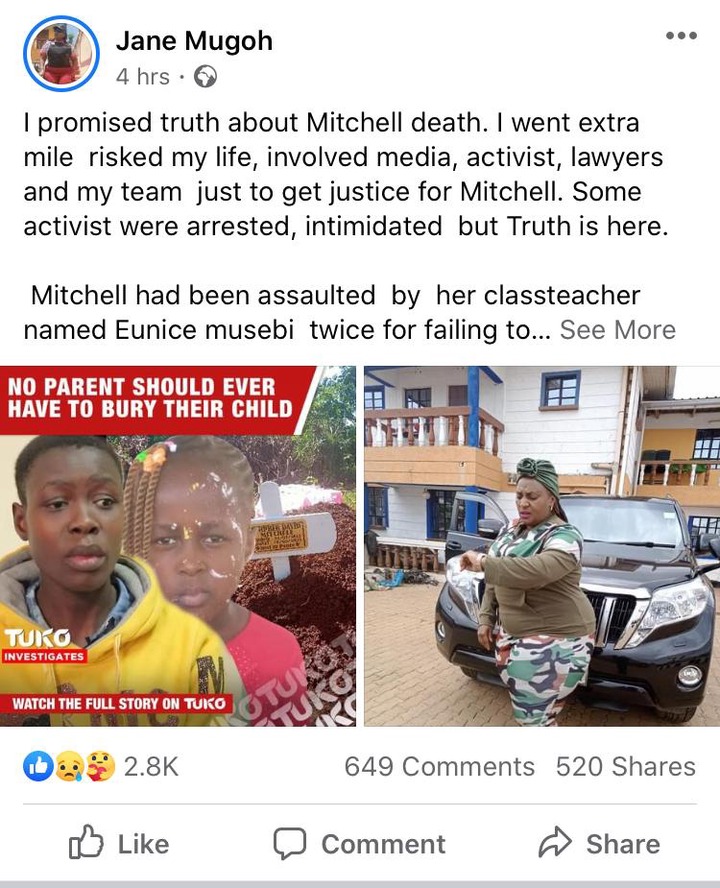Click the Share button label
The width and height of the screenshot is (720, 888).
click(623, 844)
